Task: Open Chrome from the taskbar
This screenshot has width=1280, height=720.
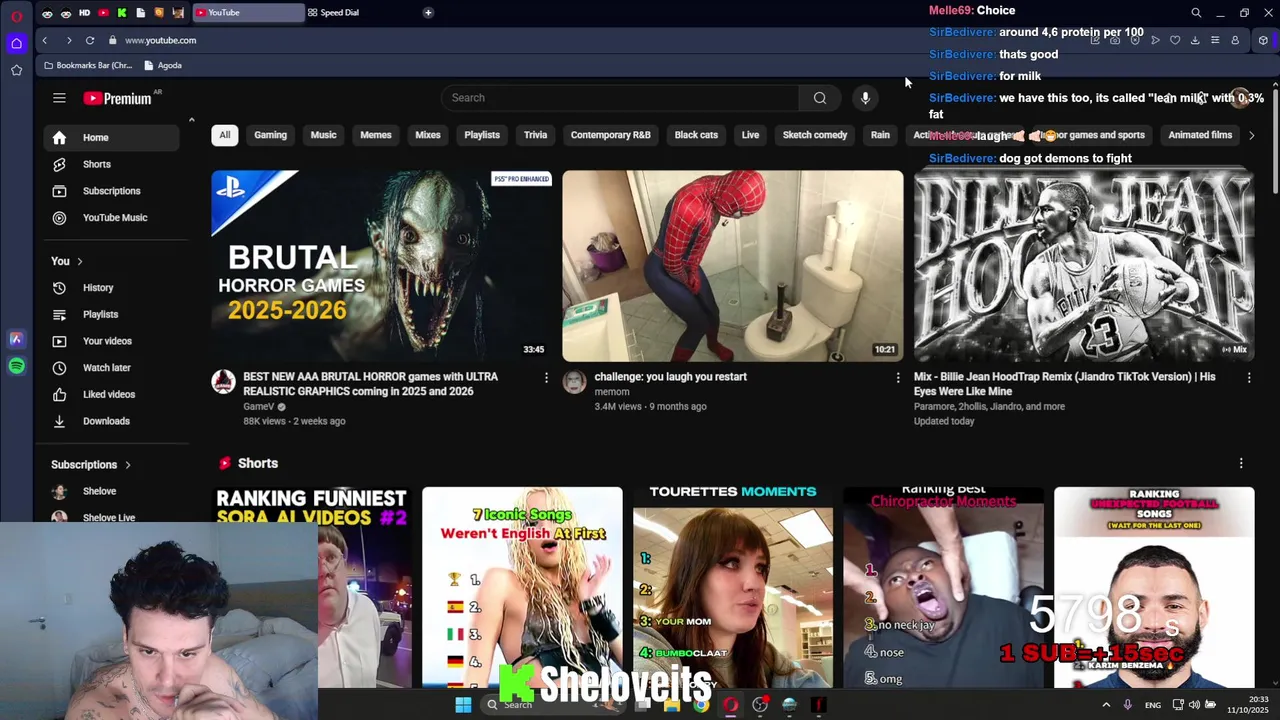Action: (x=701, y=705)
